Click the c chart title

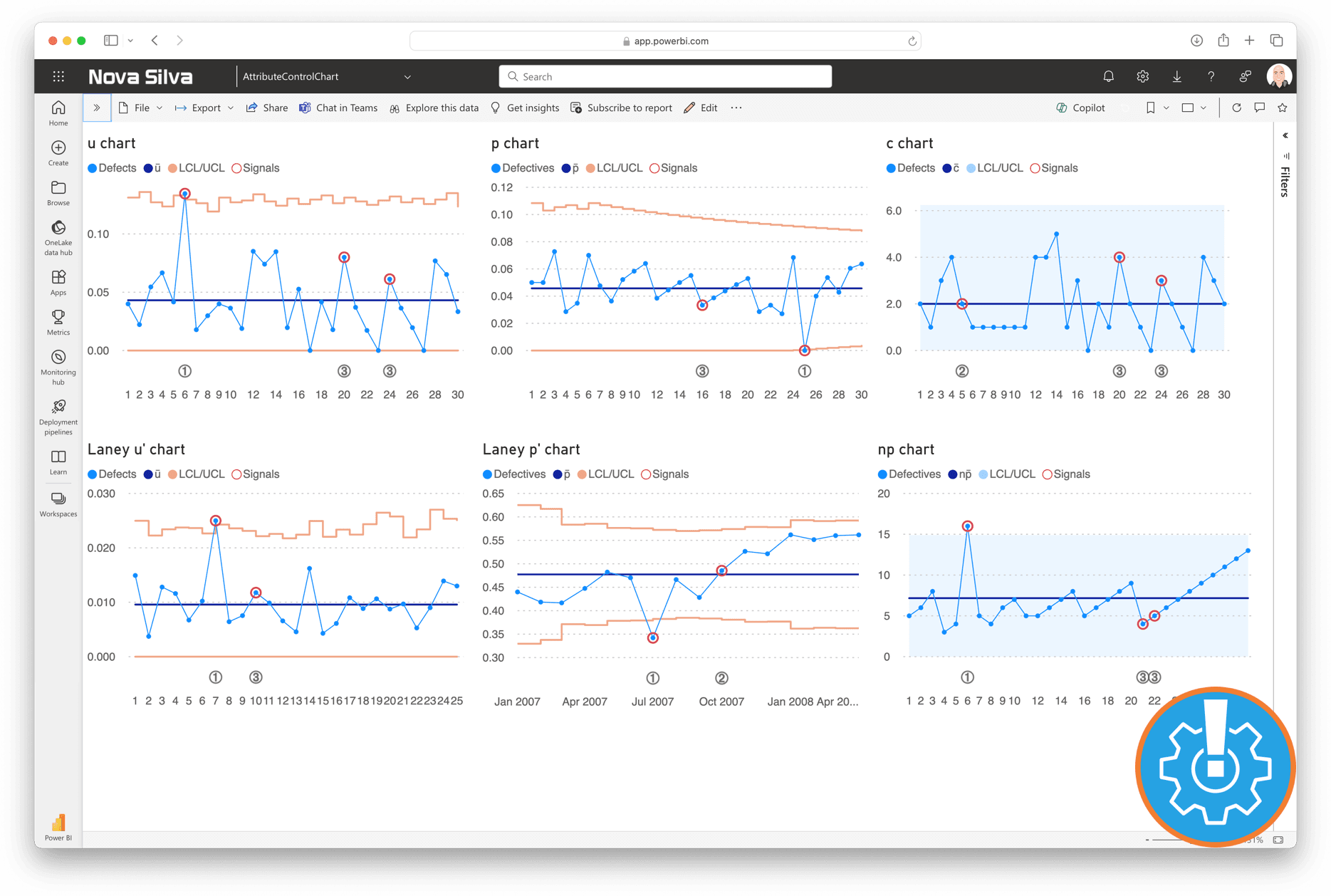[x=909, y=143]
